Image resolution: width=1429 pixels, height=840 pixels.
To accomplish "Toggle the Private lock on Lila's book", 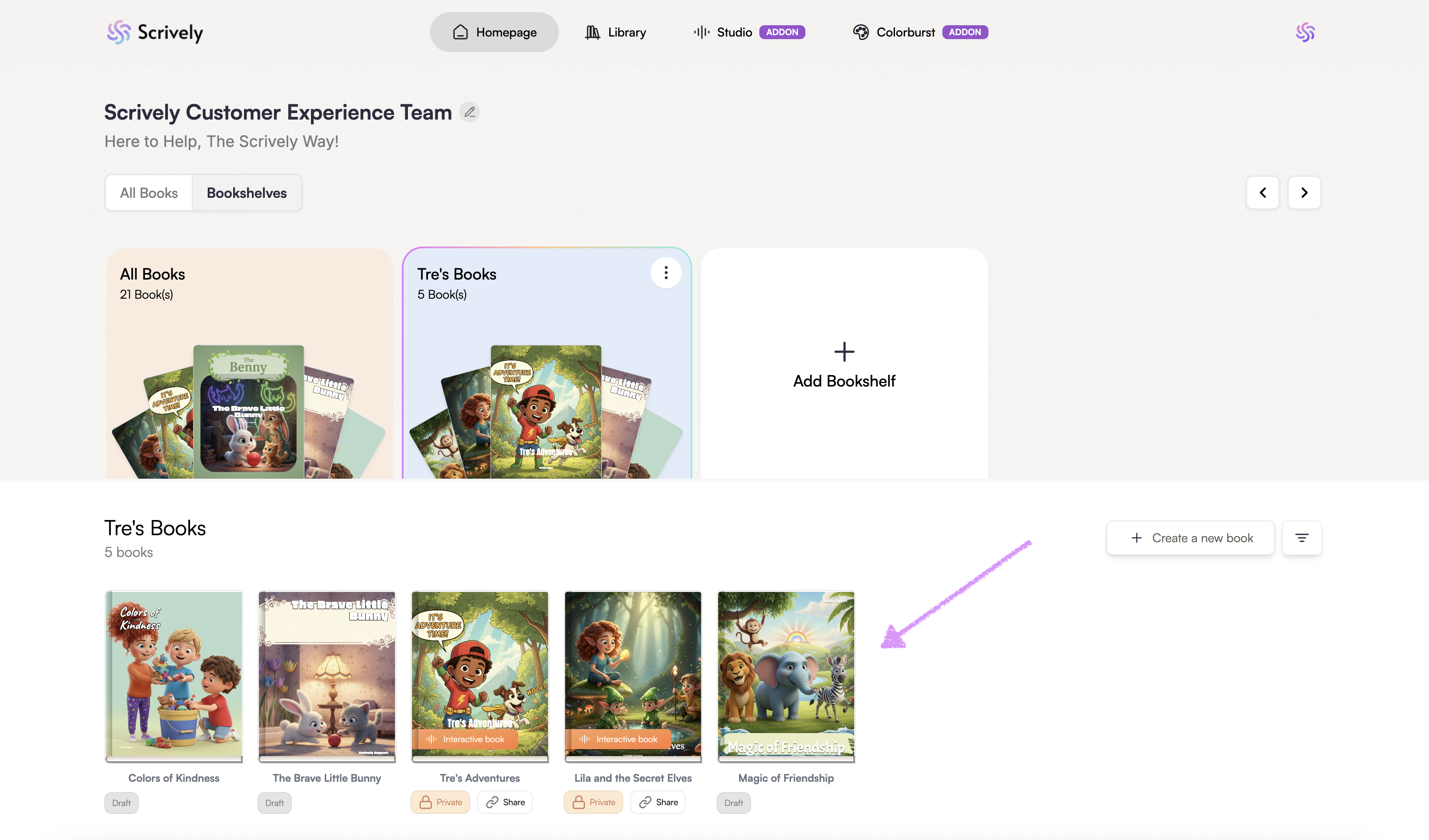I will coord(593,802).
